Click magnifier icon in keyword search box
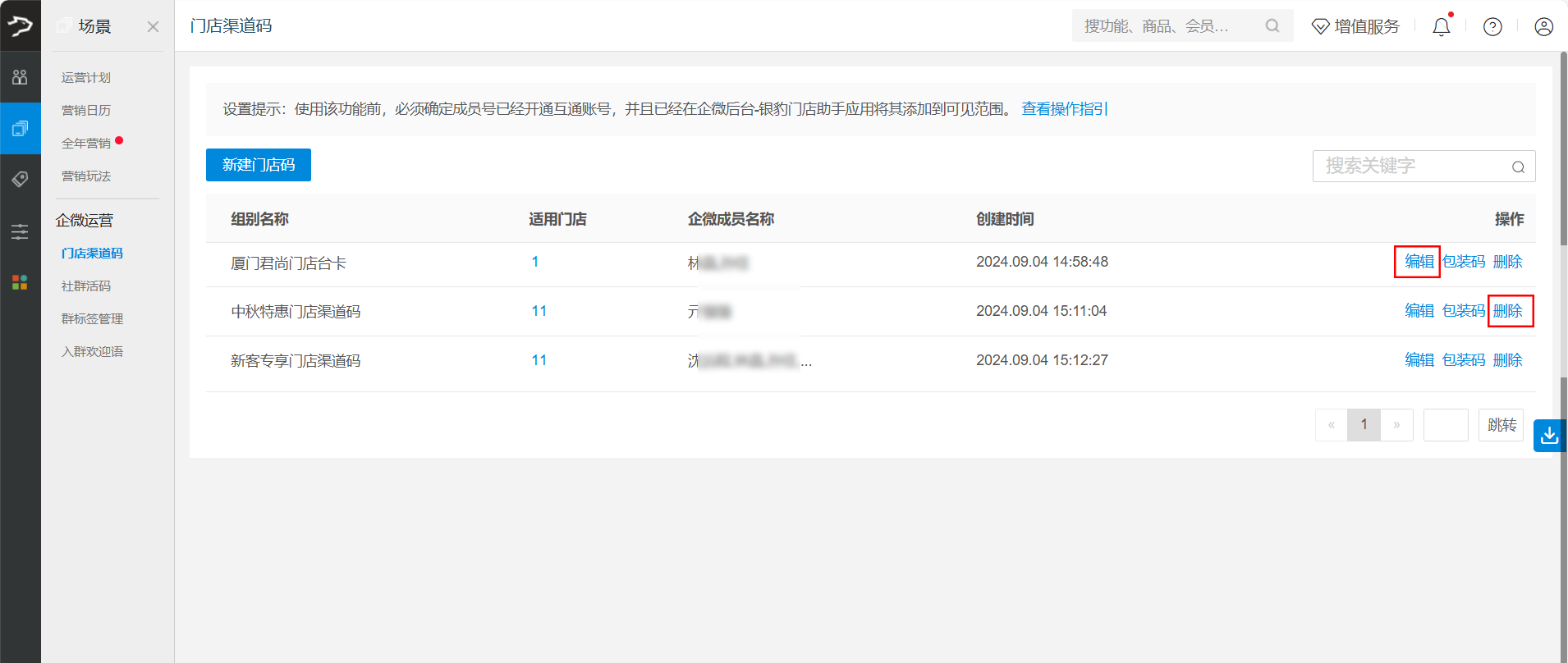 (x=1518, y=167)
